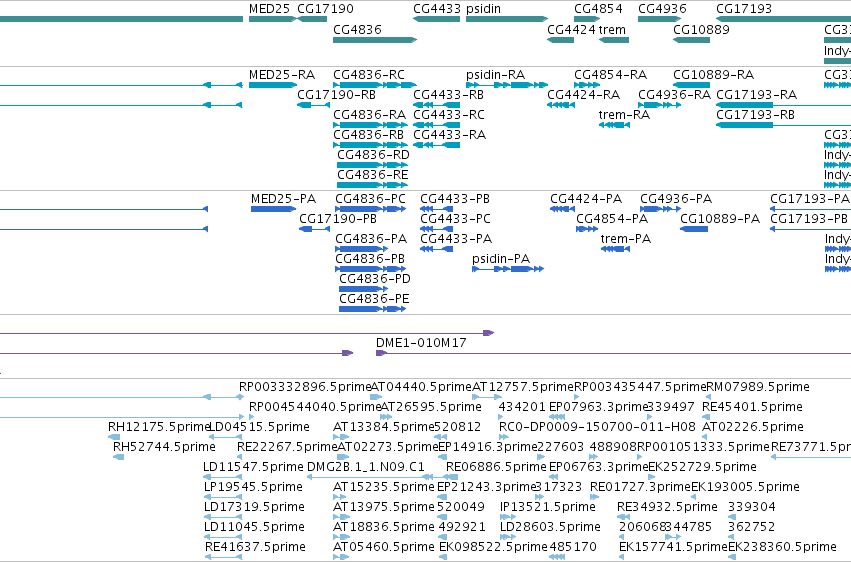Click the CG17193-PB protein label

(x=809, y=219)
